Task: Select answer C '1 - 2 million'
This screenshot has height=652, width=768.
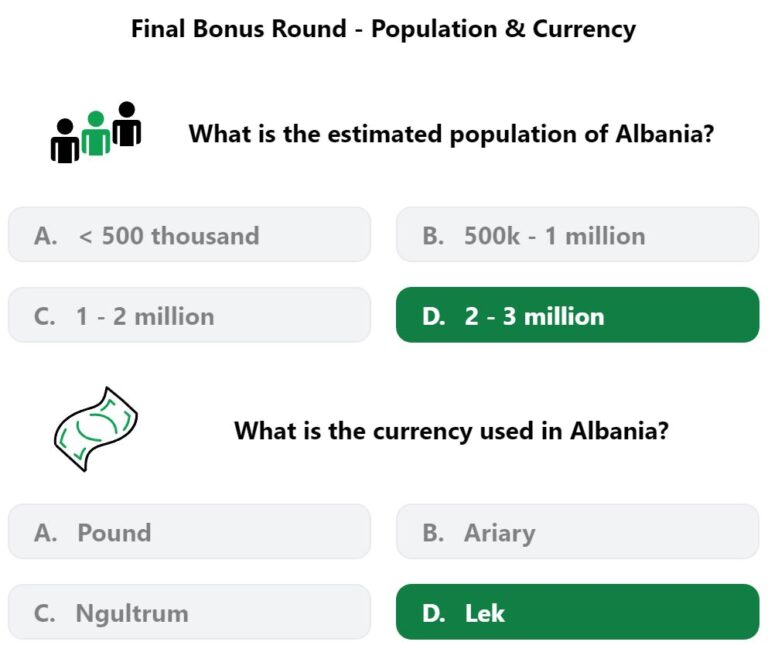Action: coord(190,315)
